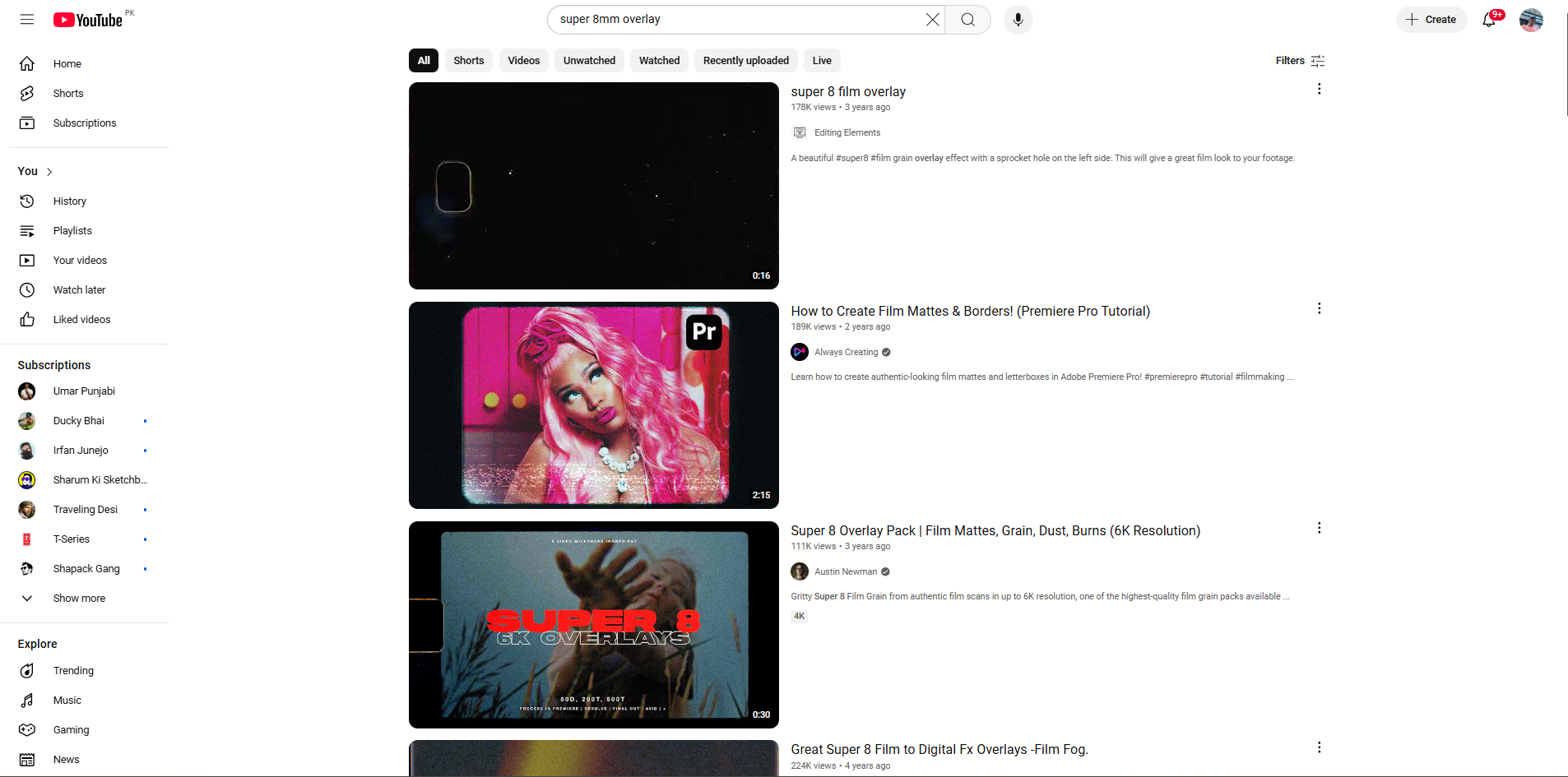The width and height of the screenshot is (1568, 777).
Task: Enable the Unwatched results filter
Action: 589,60
